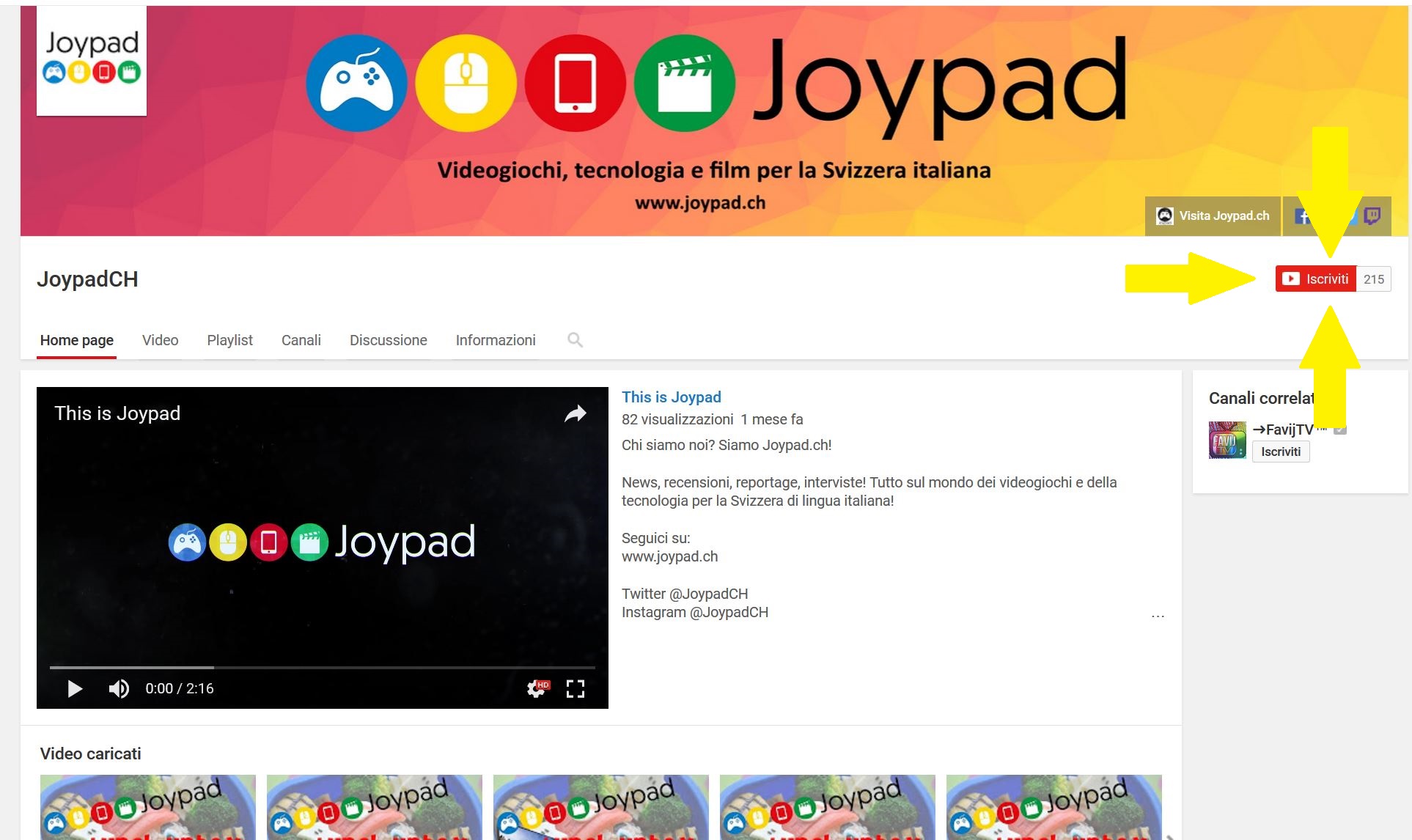Open video quality settings gear
The image size is (1412, 840).
537,688
